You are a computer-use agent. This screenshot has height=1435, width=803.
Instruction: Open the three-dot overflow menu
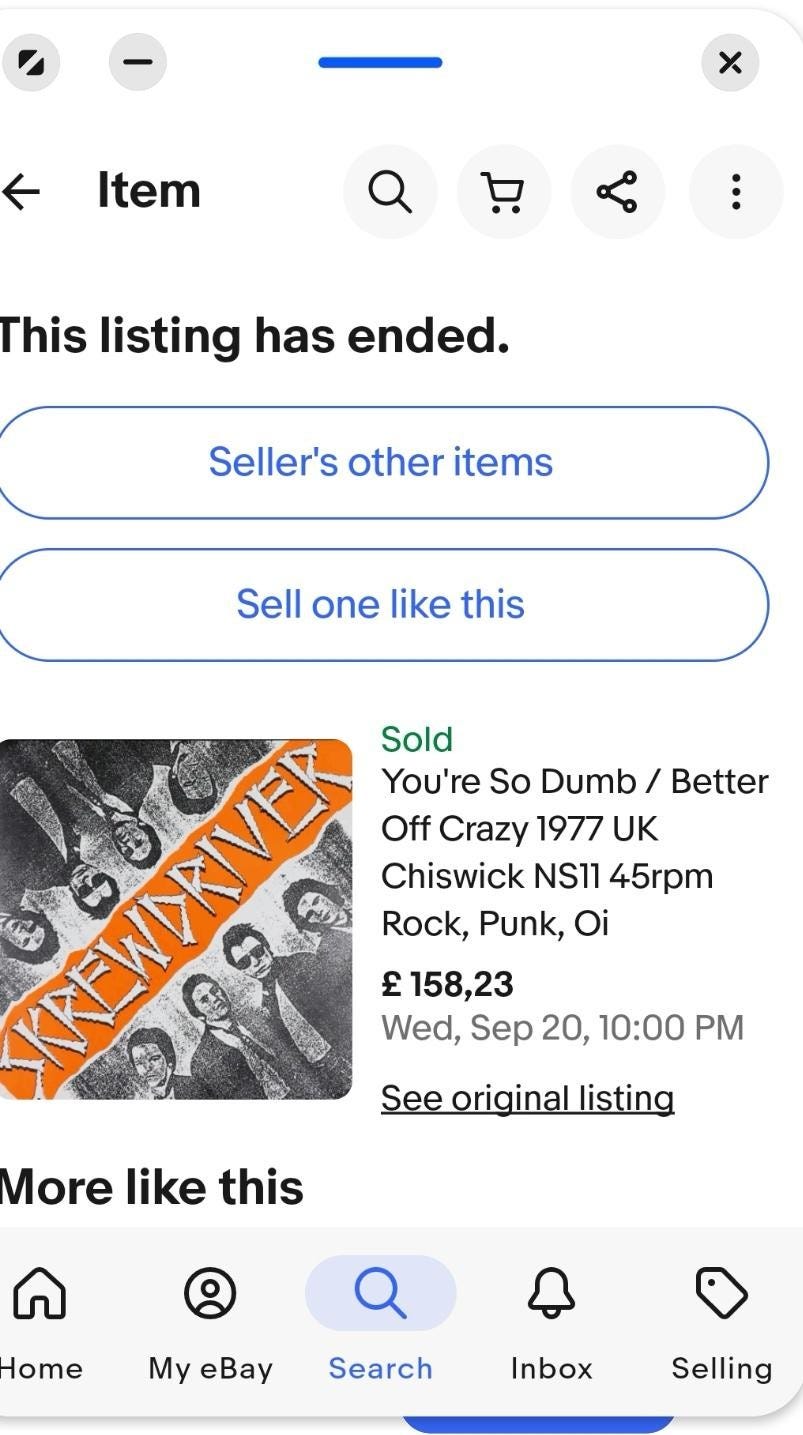(735, 191)
